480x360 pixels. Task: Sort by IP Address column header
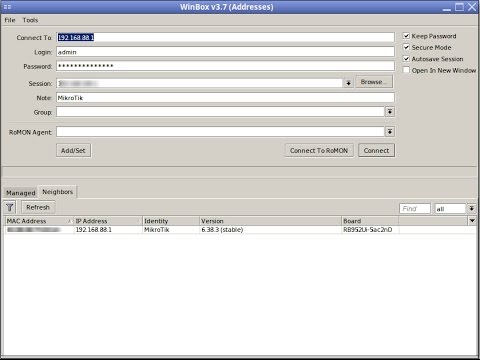tap(108, 221)
